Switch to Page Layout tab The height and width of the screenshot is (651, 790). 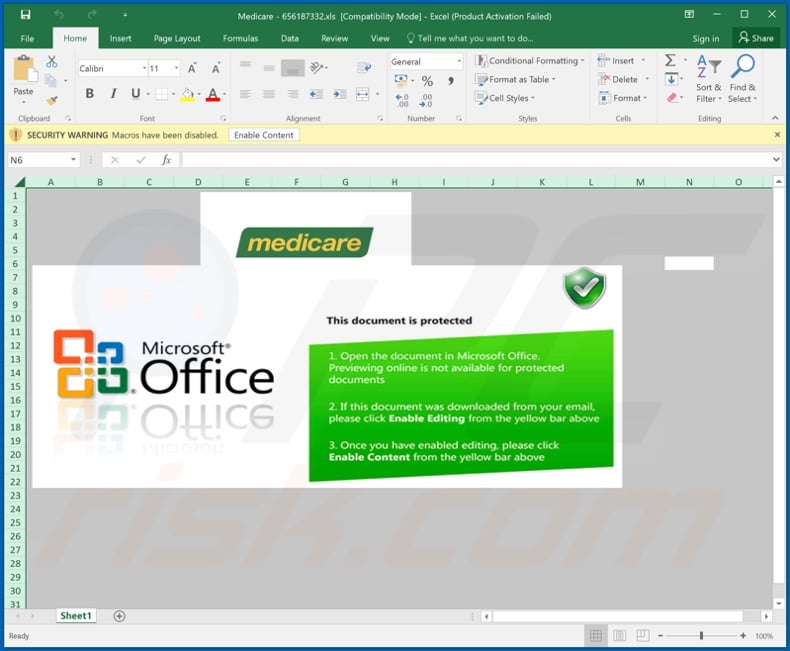pyautogui.click(x=177, y=38)
